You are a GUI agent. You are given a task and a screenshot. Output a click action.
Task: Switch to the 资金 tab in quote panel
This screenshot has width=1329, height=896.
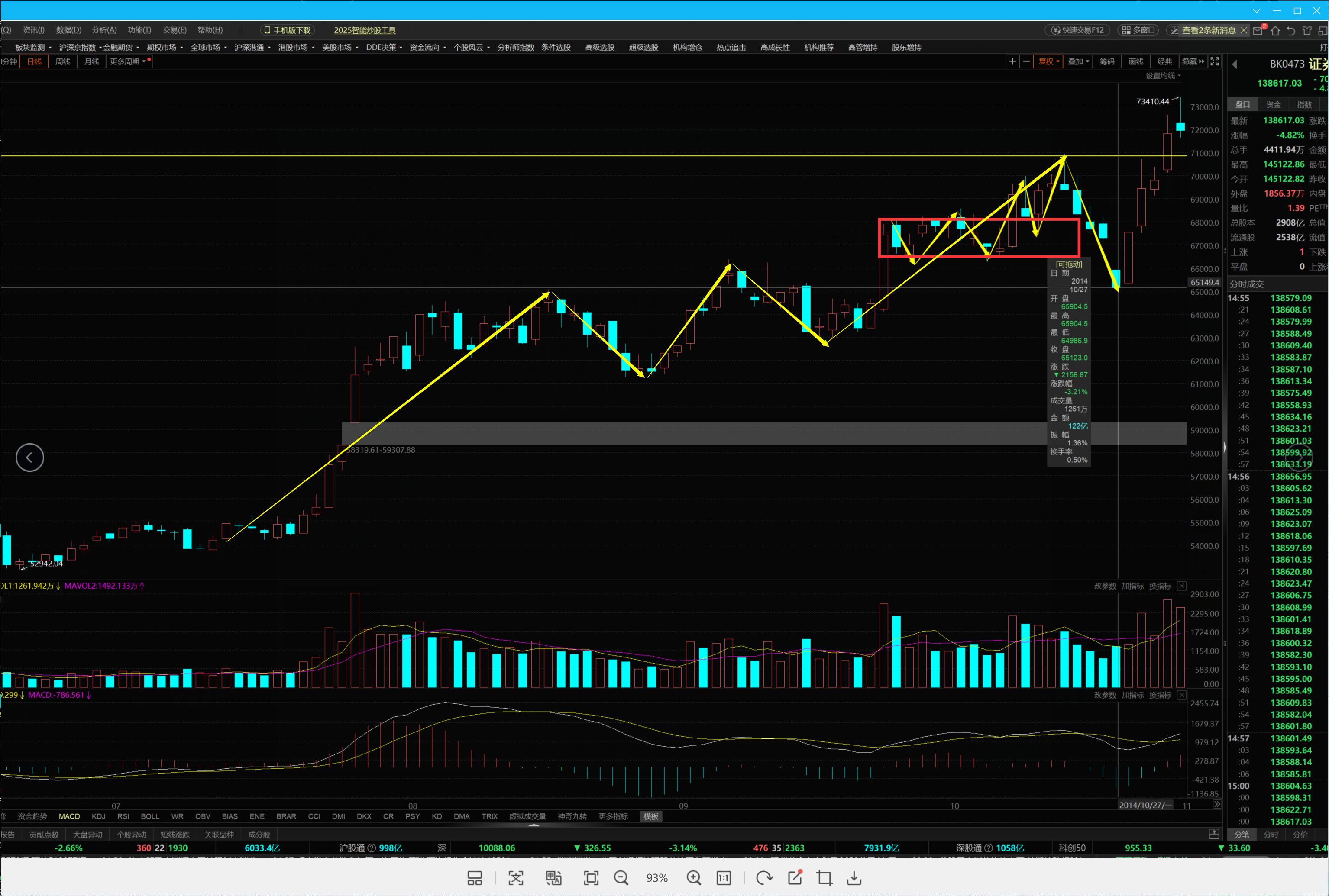1273,105
